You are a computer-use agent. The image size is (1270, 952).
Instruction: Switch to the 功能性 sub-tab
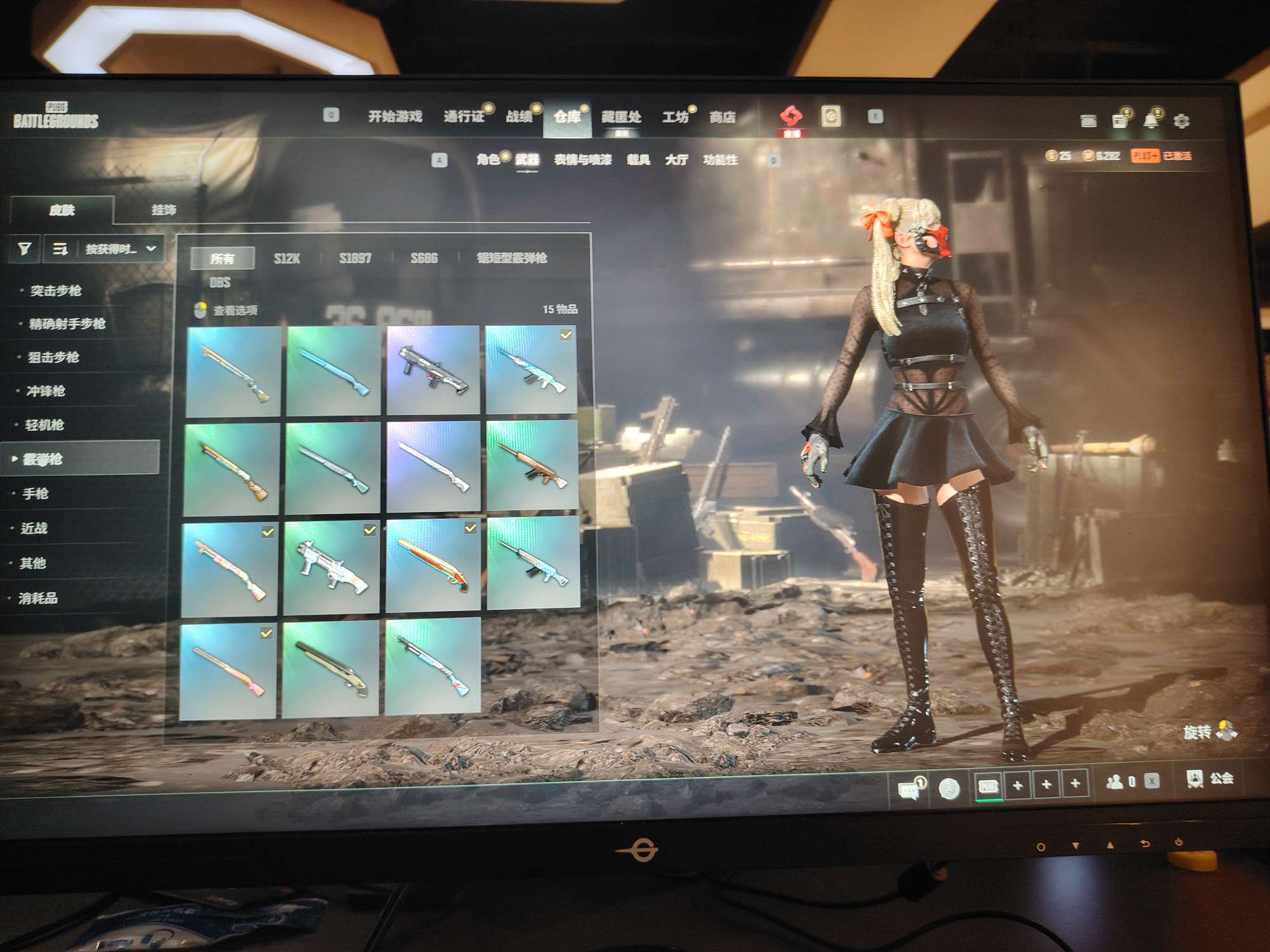[x=720, y=160]
